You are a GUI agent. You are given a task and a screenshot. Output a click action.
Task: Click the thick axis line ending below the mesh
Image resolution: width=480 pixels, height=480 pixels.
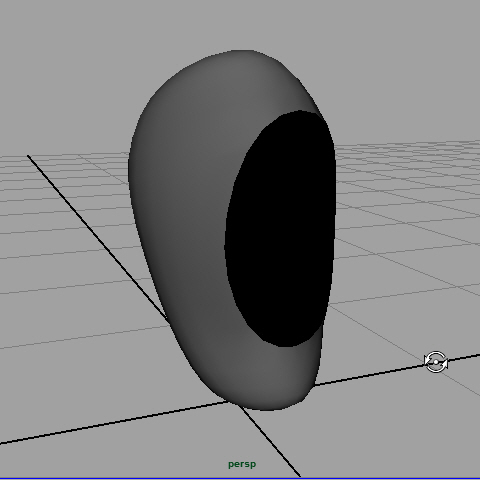(x=270, y=441)
